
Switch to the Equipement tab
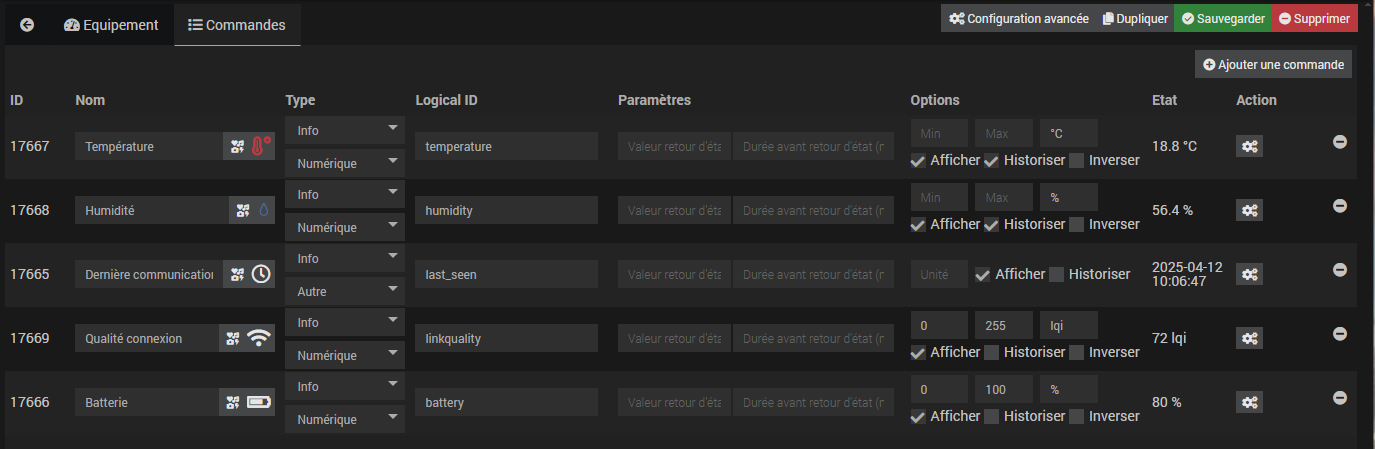[111, 25]
